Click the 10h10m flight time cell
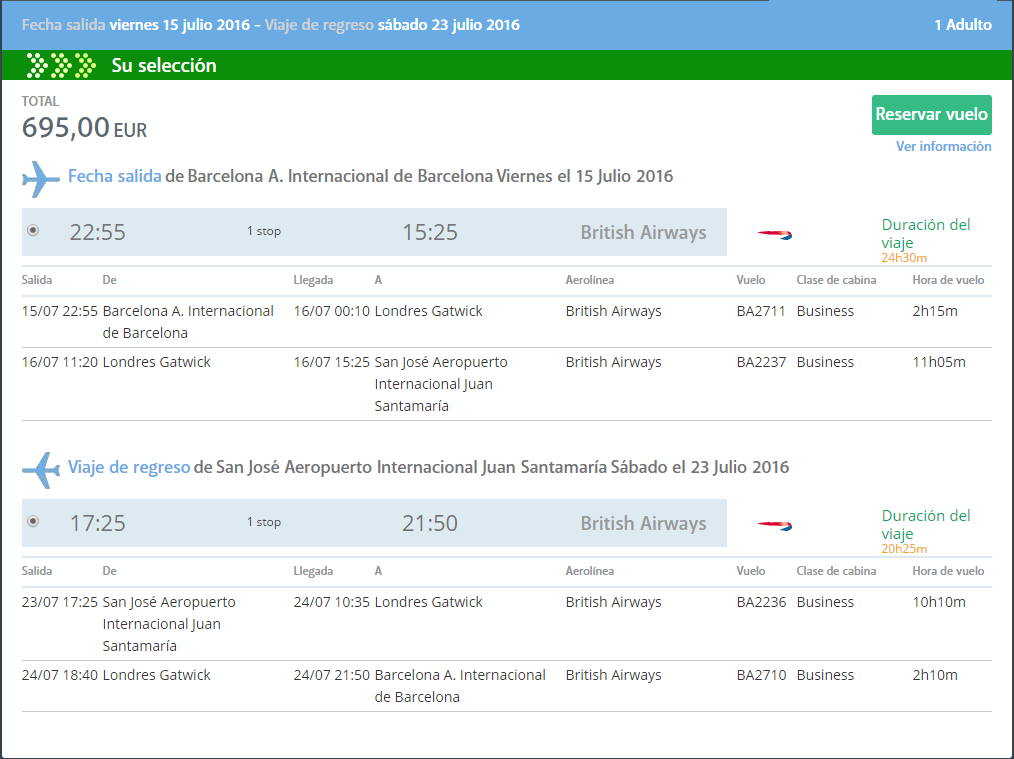 (x=939, y=602)
